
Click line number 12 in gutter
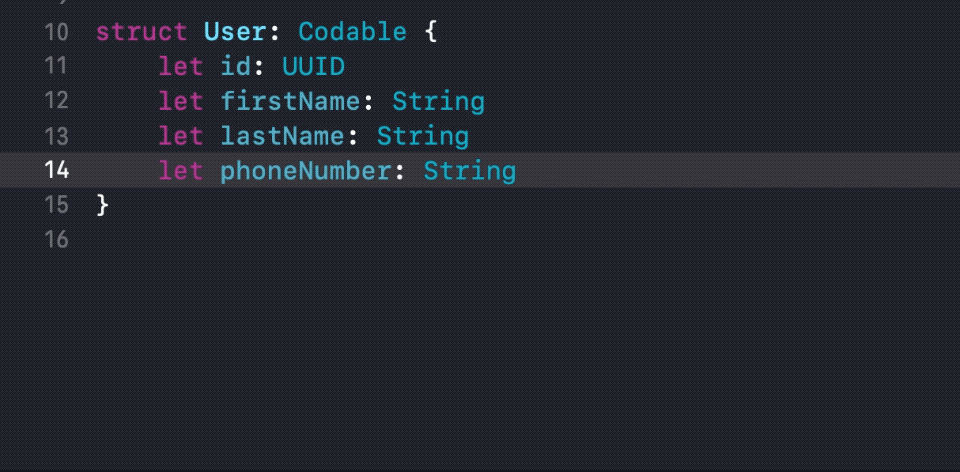pyautogui.click(x=56, y=101)
